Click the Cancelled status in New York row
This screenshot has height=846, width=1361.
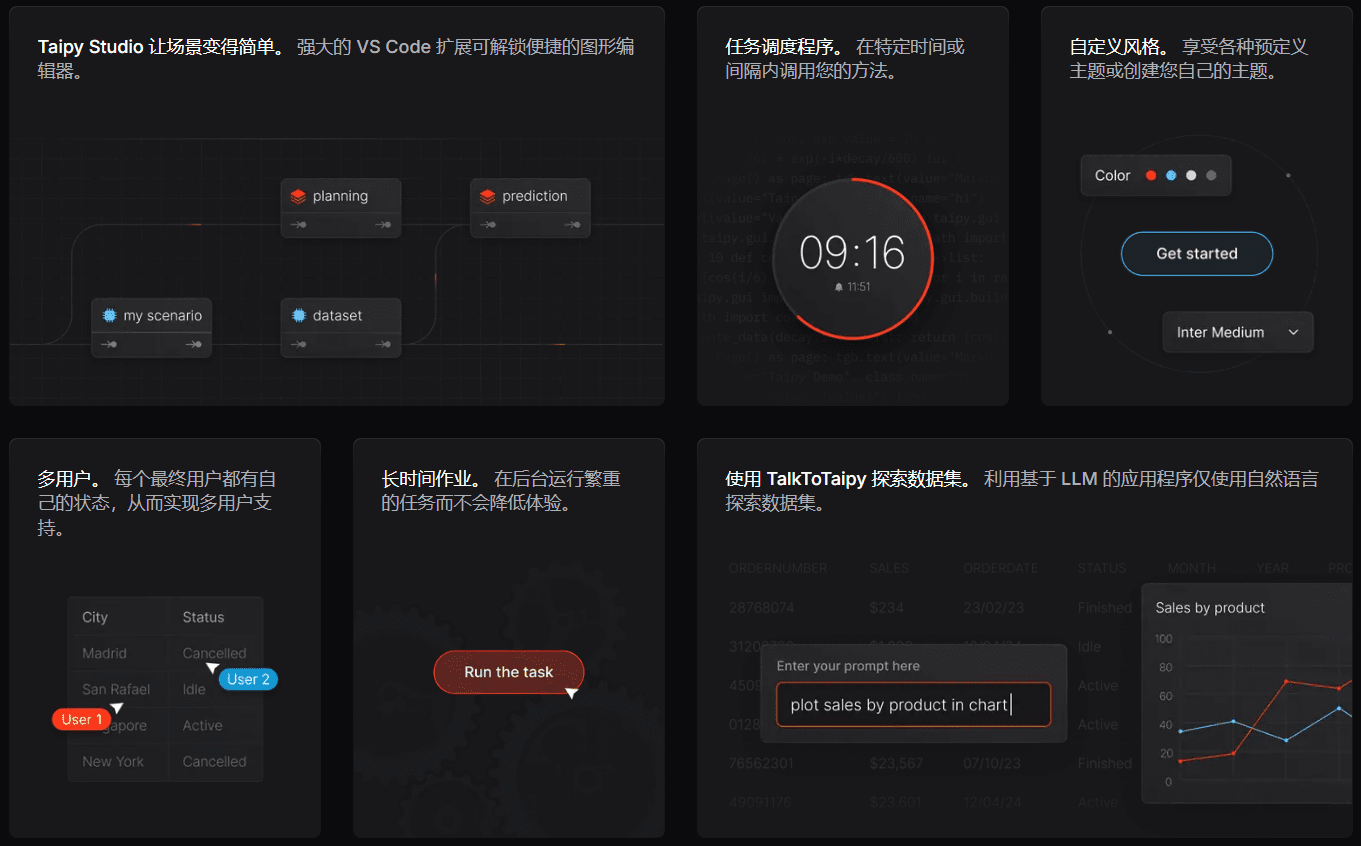pos(214,761)
